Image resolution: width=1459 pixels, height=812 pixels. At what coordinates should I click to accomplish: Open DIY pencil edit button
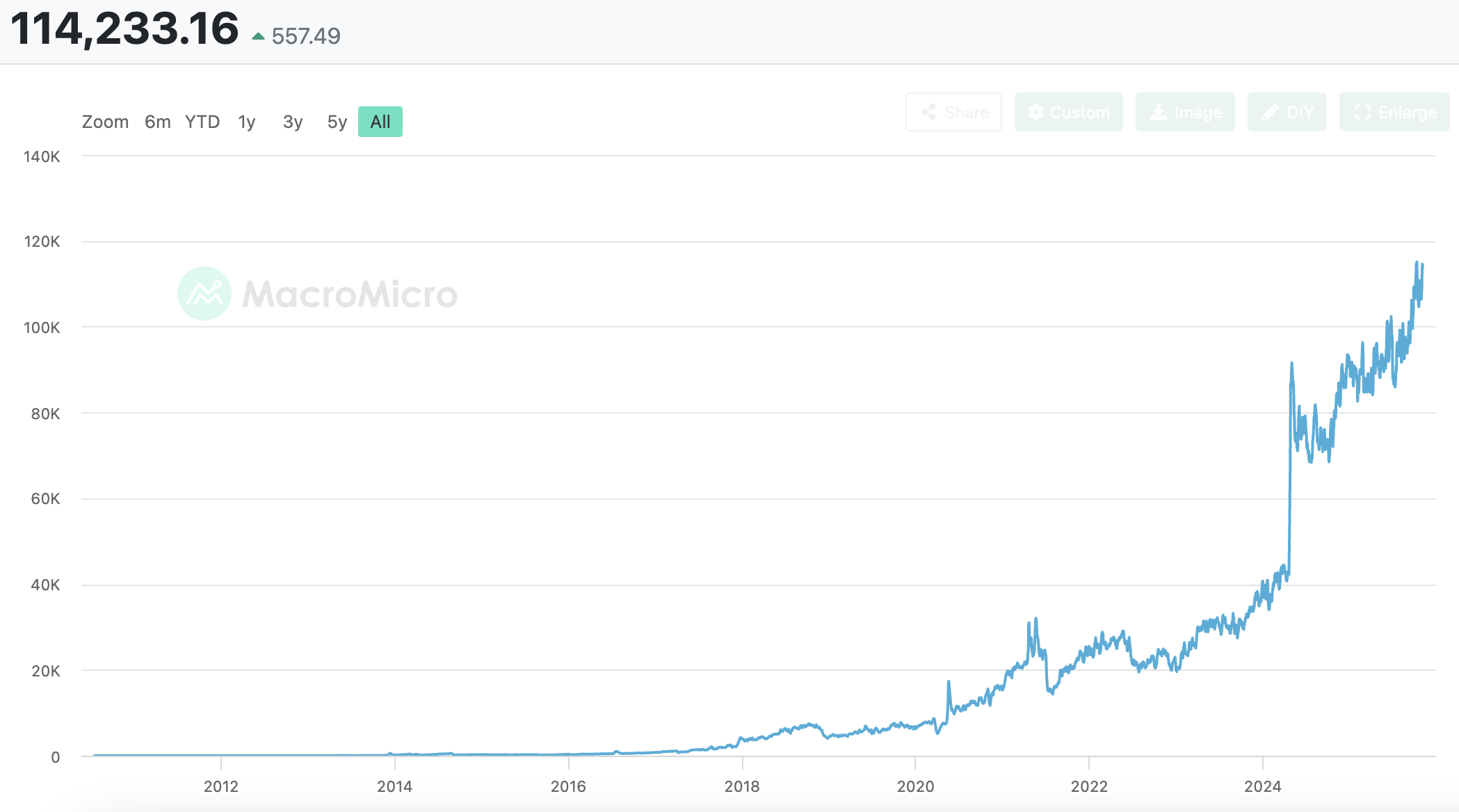click(x=1287, y=112)
